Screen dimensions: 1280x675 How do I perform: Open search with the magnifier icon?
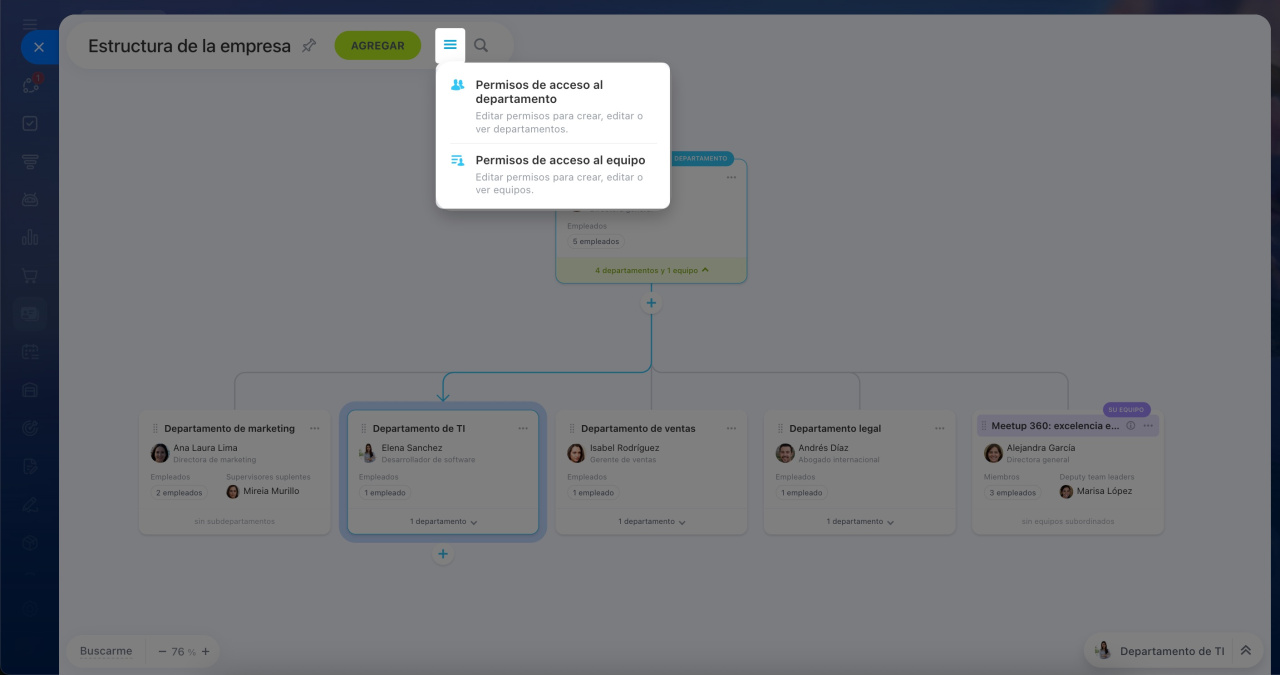tap(481, 45)
